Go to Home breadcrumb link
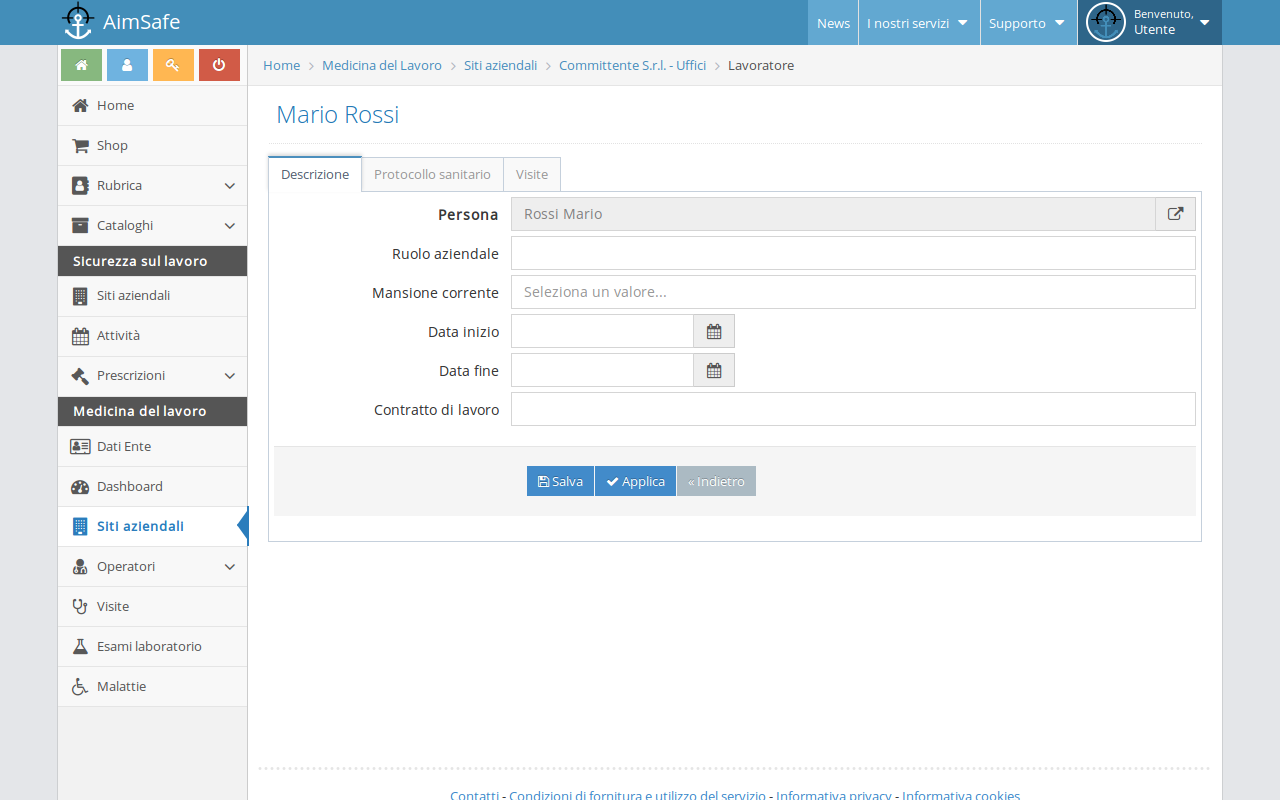Screen dimensions: 1280x800 point(281,65)
